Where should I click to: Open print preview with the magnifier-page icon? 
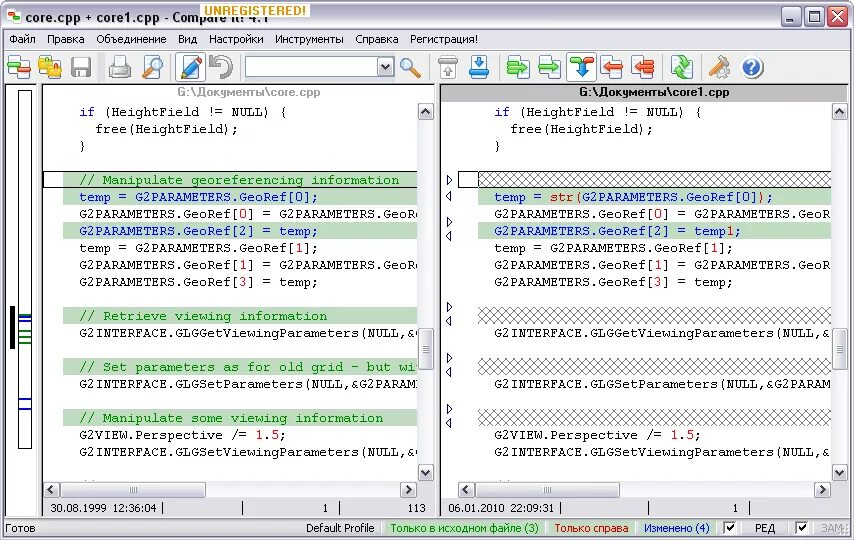(152, 68)
